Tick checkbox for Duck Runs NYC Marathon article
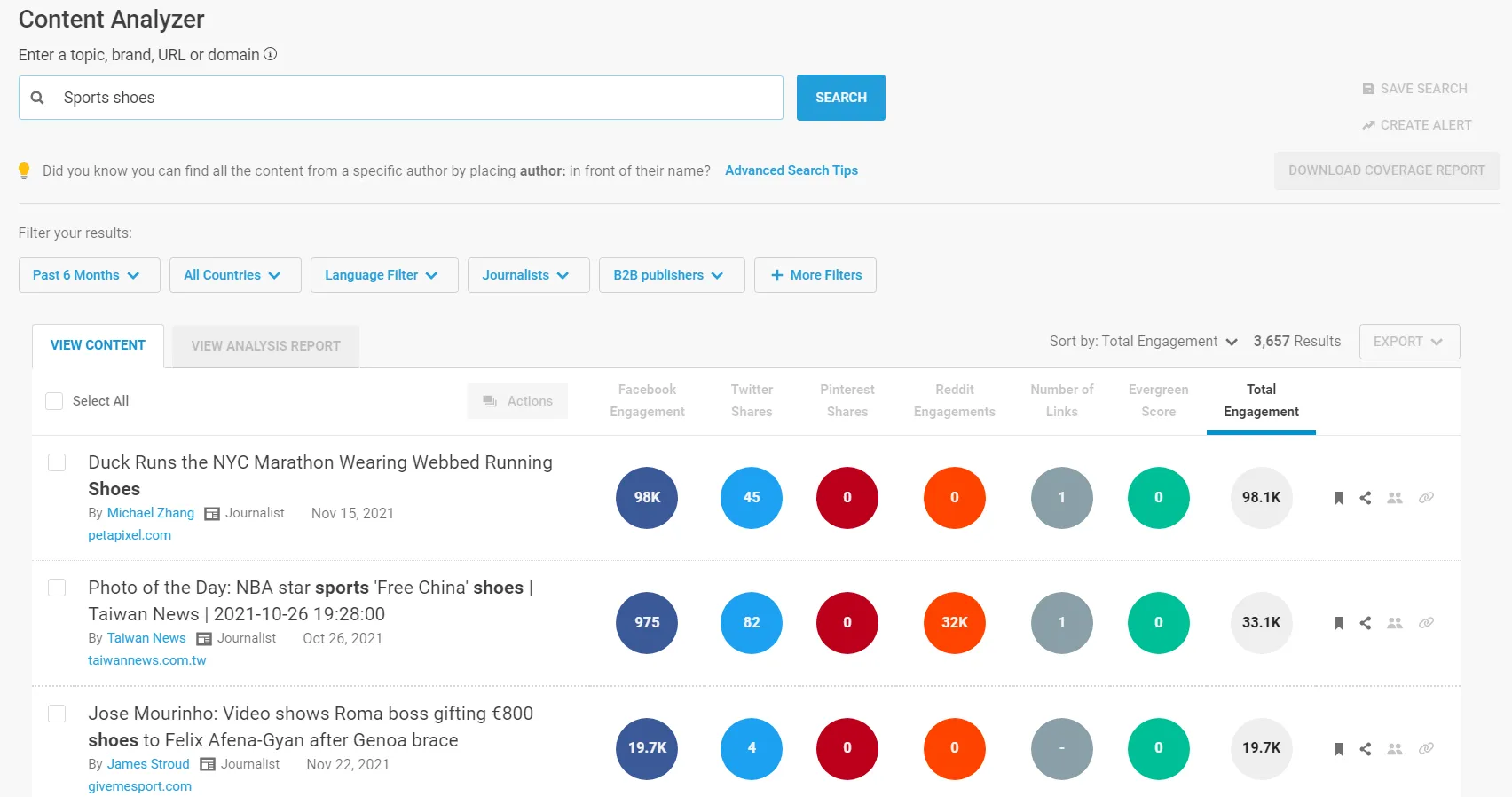Viewport: 1512px width, 797px height. pos(57,462)
